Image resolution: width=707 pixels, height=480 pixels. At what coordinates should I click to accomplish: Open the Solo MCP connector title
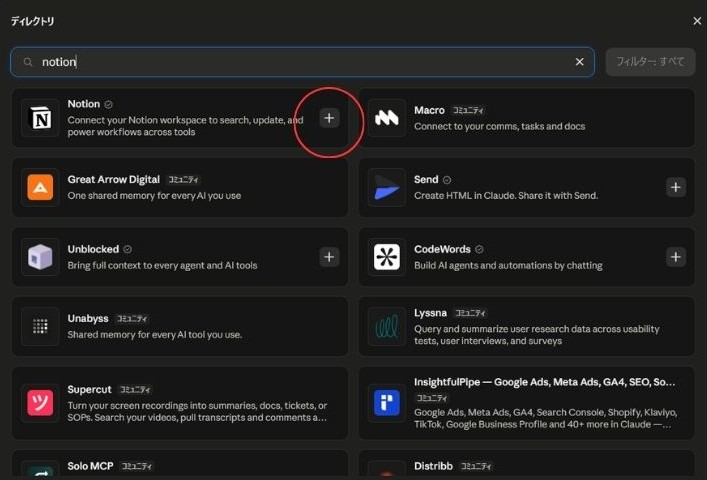90,466
